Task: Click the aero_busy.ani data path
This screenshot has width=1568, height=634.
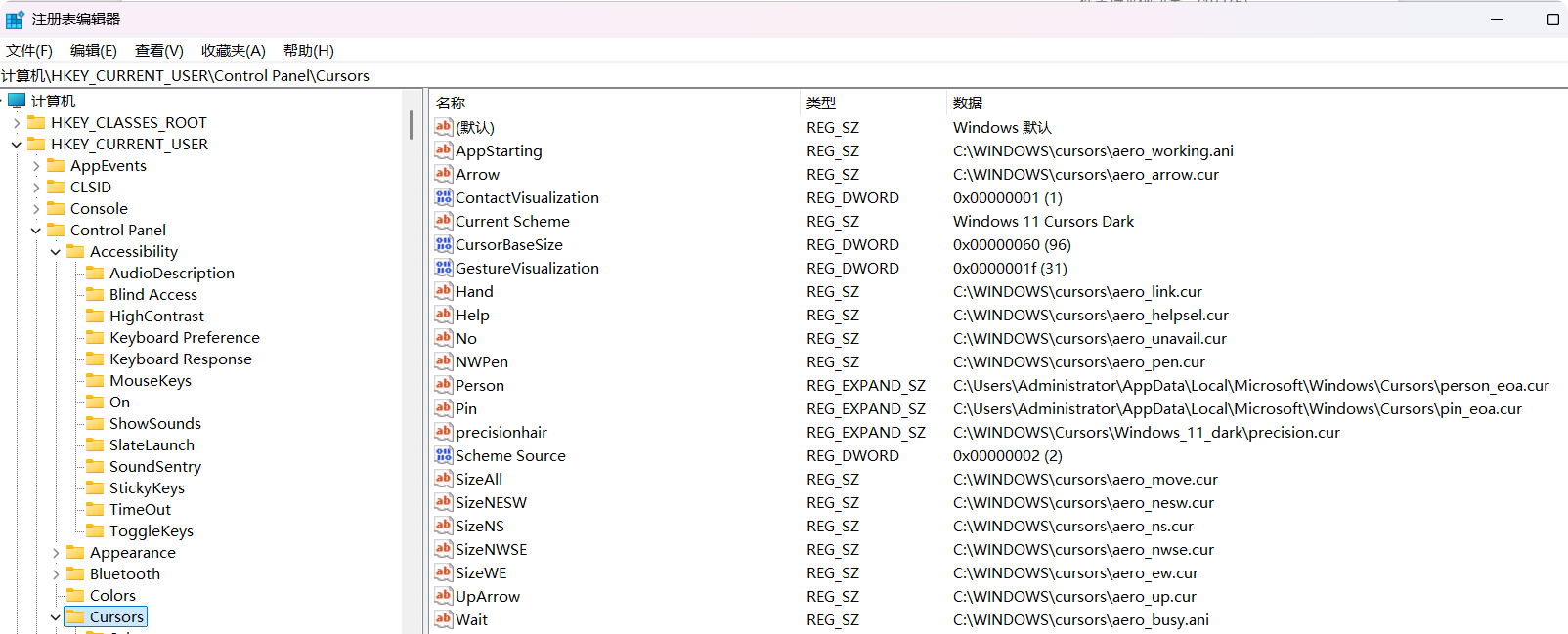Action: pos(1081,619)
